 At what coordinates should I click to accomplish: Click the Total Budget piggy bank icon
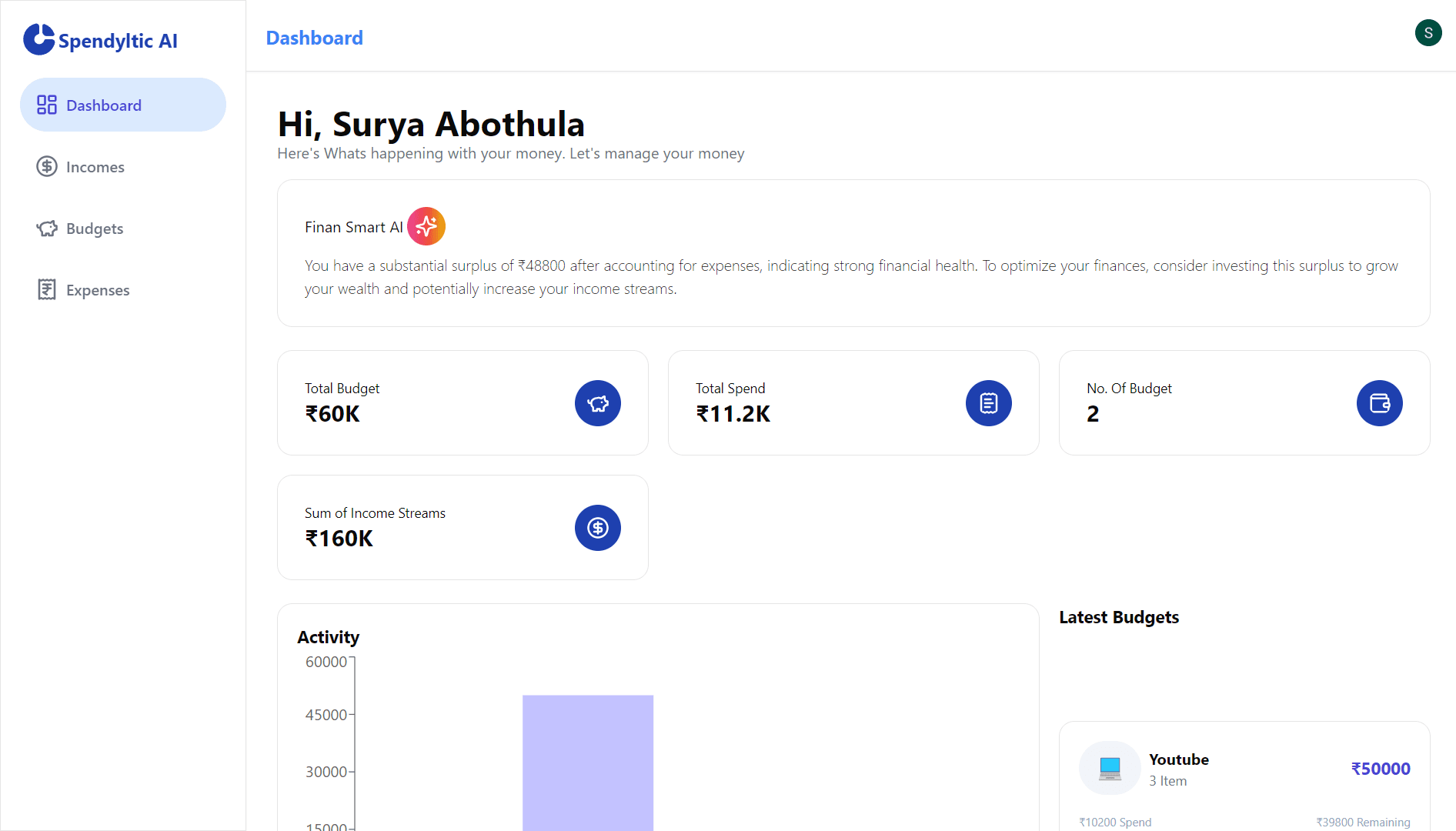pyautogui.click(x=598, y=403)
